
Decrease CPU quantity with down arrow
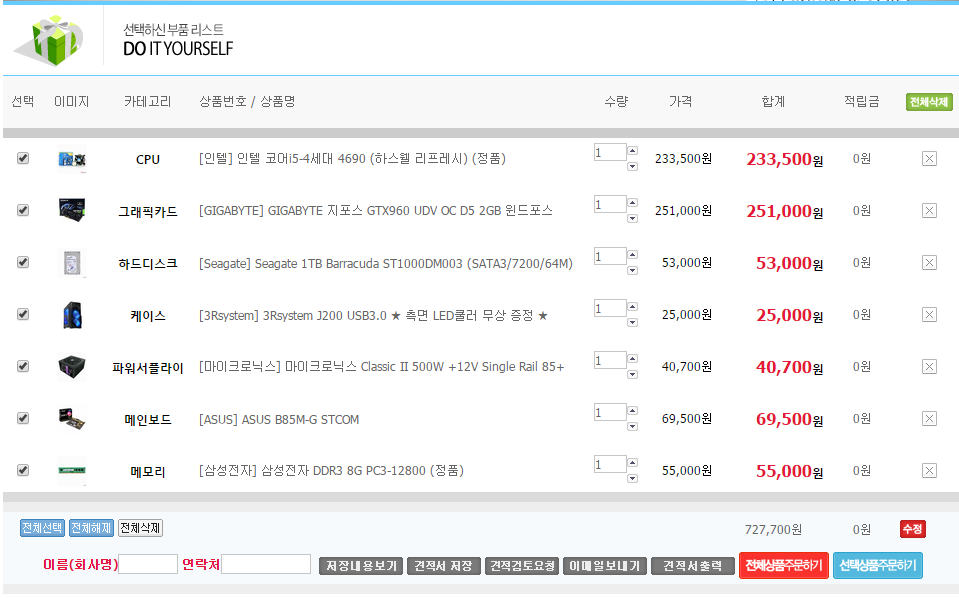[x=632, y=166]
